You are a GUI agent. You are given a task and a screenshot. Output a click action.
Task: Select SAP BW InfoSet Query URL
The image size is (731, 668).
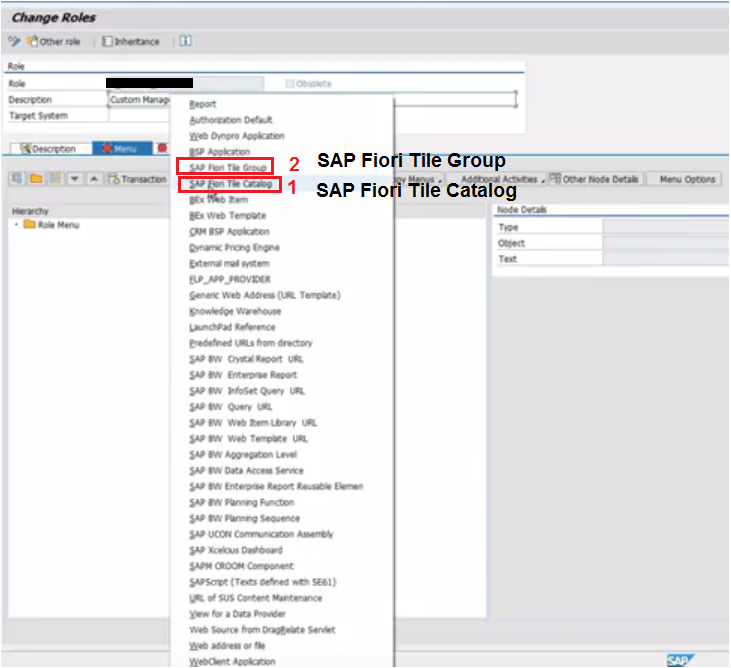[247, 391]
